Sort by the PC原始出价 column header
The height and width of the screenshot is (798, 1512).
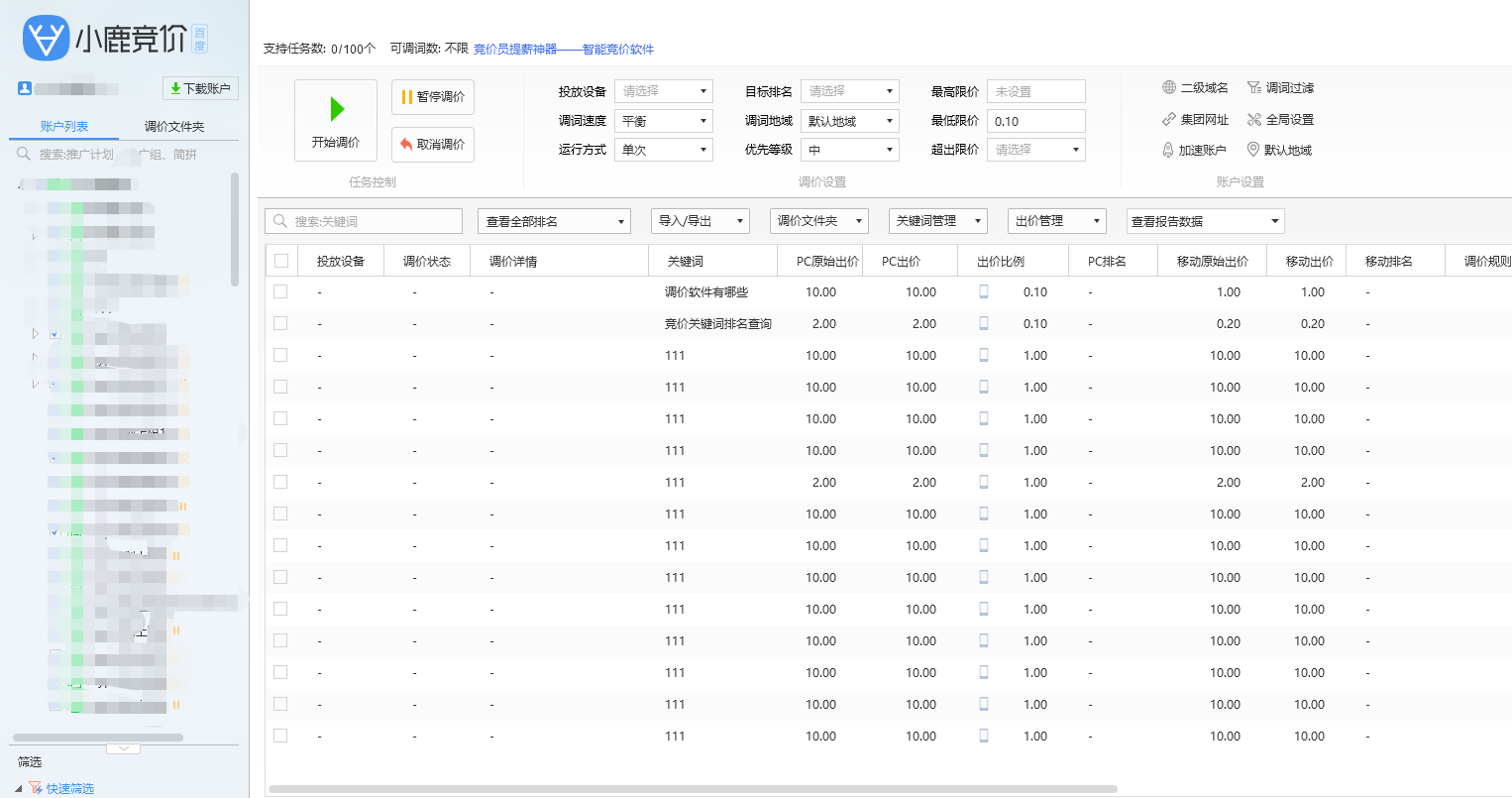click(820, 261)
